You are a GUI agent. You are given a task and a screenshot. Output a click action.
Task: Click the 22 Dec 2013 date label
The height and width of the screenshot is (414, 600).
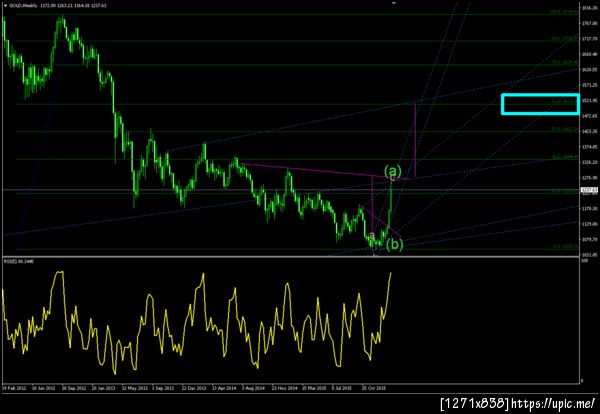pos(194,388)
